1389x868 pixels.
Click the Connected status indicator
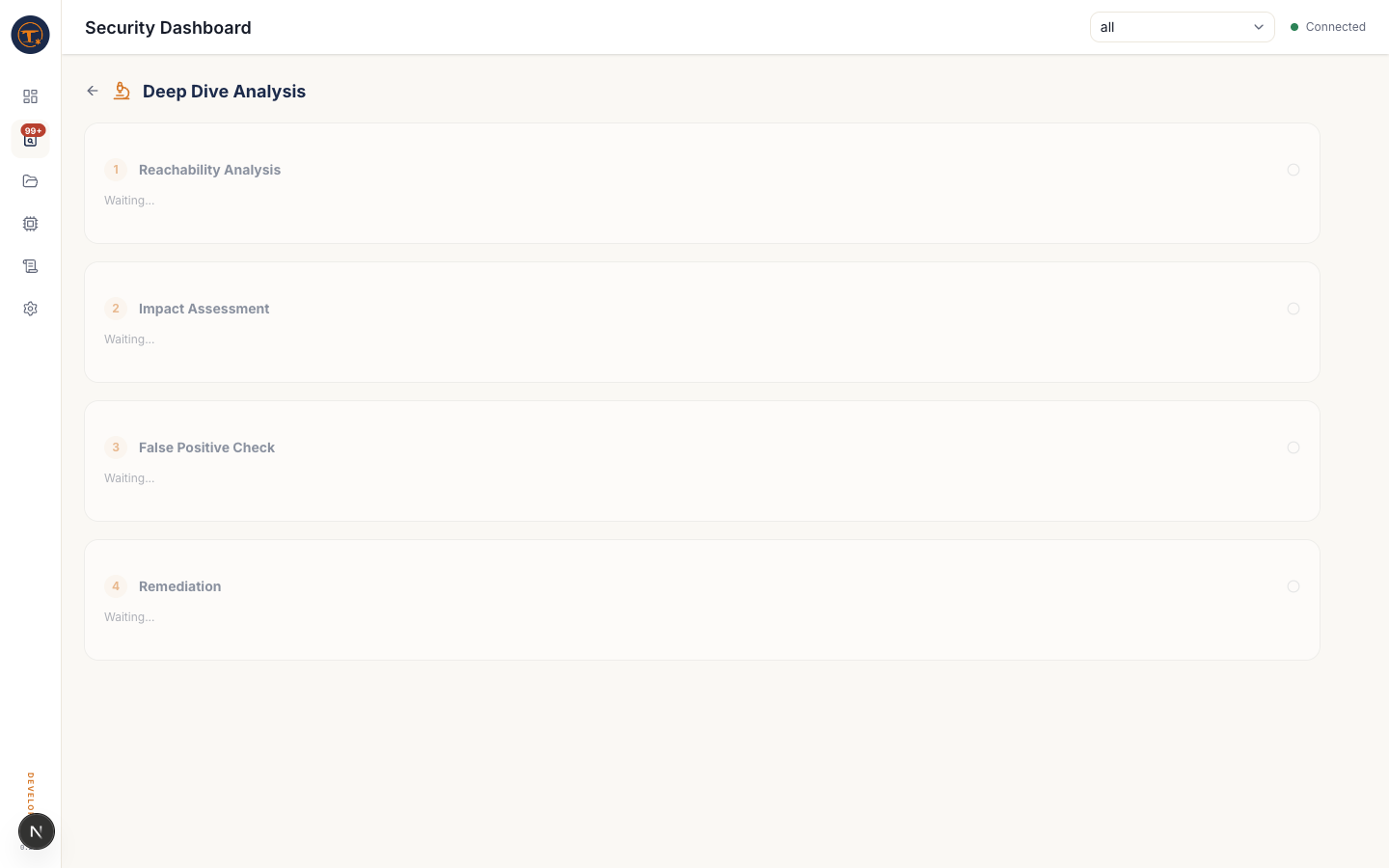1328,27
